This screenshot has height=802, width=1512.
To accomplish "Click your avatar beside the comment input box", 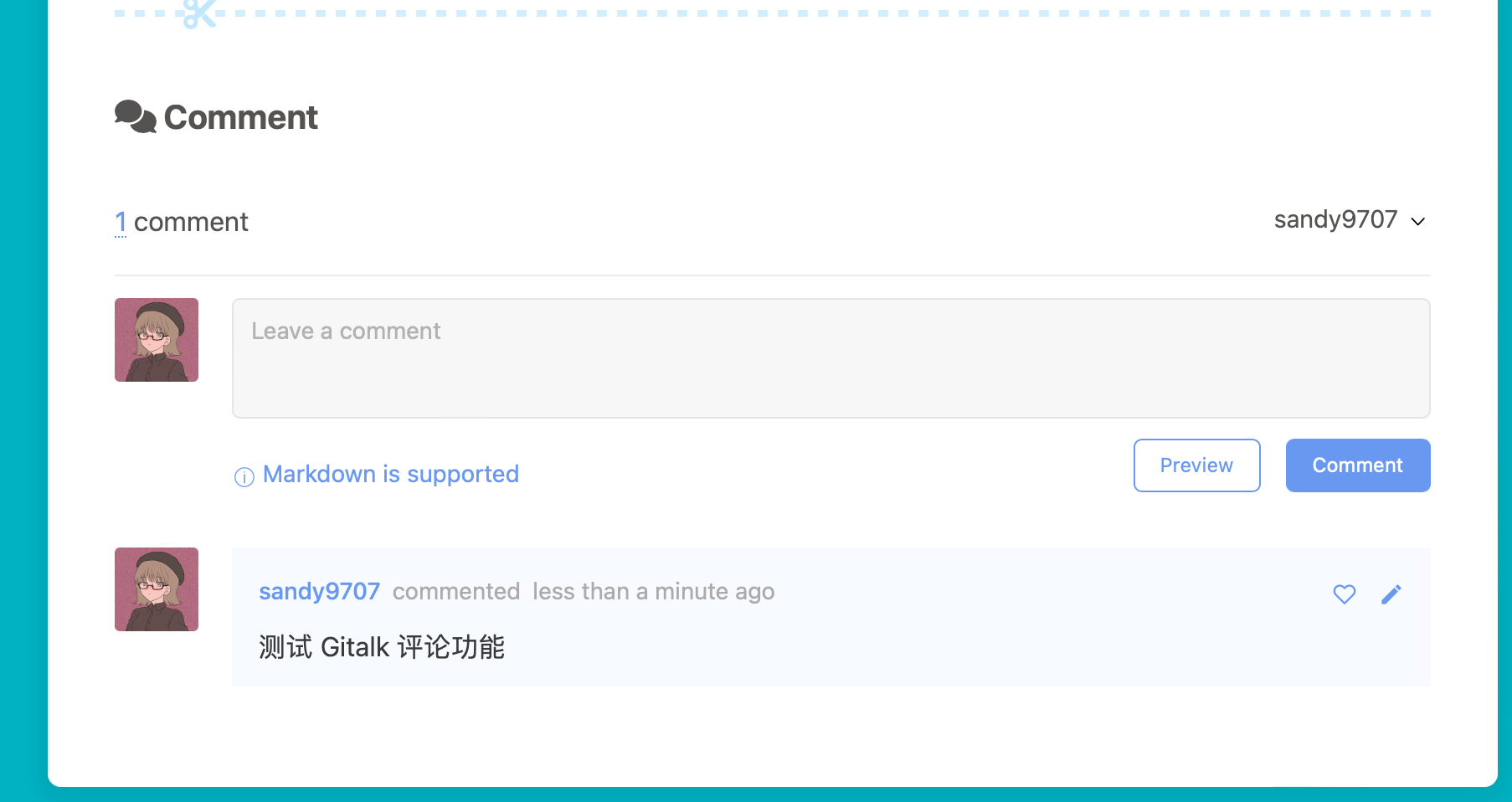I will pyautogui.click(x=156, y=339).
